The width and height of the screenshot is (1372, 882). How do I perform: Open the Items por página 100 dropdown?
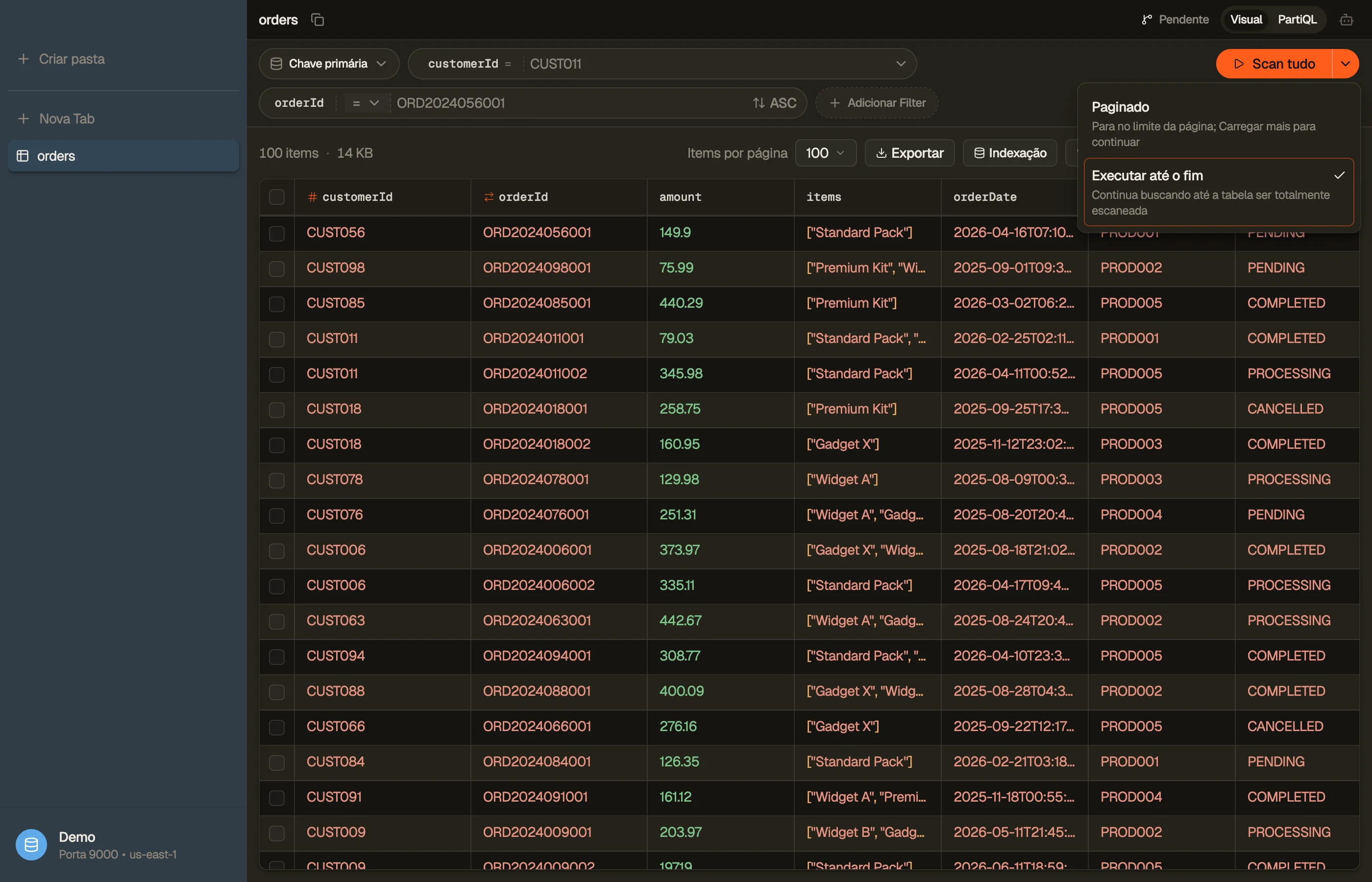coord(826,153)
